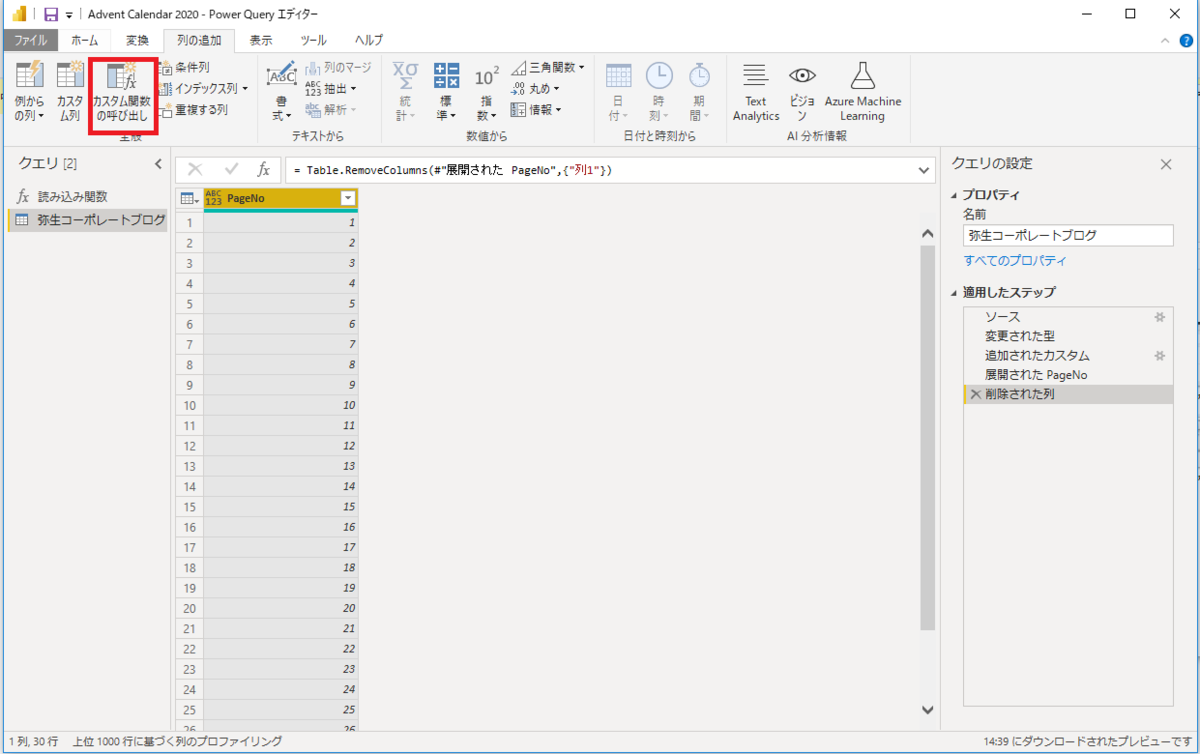1200x754 pixels.
Task: Open the 三角関数 (Trigonometry) menu
Action: point(548,67)
